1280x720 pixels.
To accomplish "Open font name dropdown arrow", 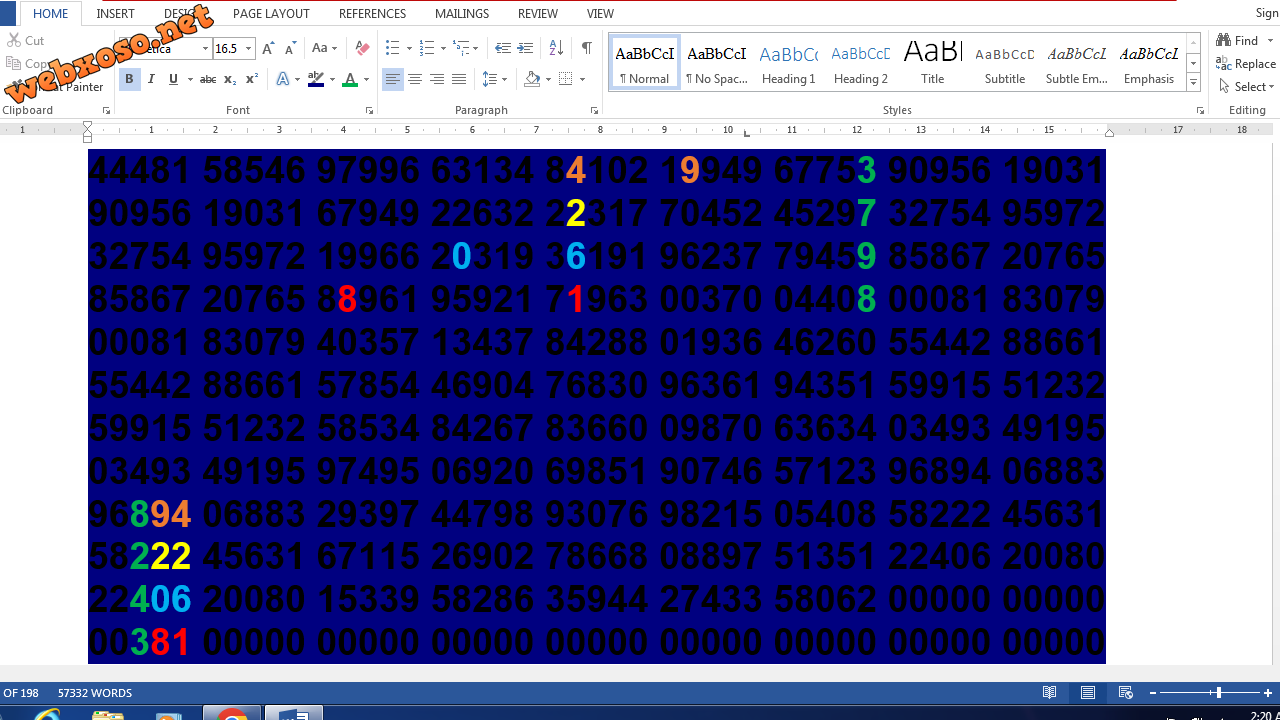I will tap(206, 48).
